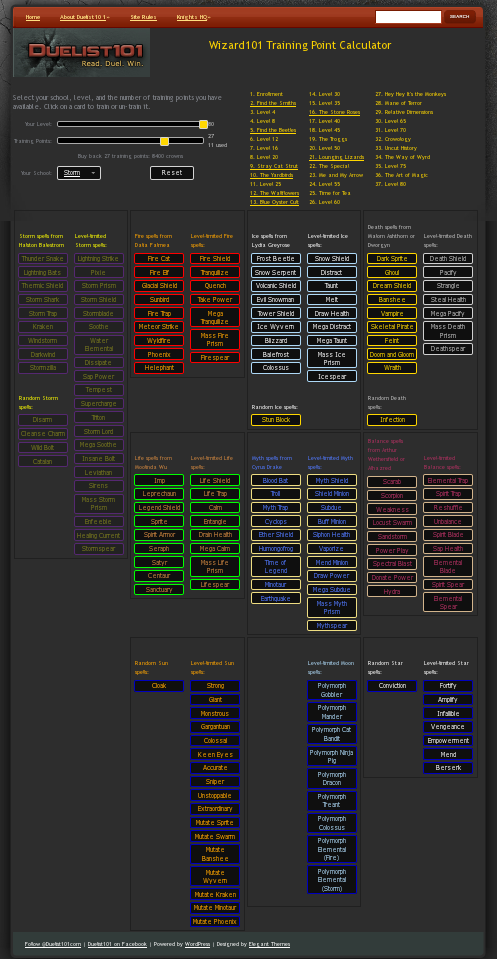Screen dimensions: 497x959
Task: Open the Your School dropdown
Action: click(79, 173)
